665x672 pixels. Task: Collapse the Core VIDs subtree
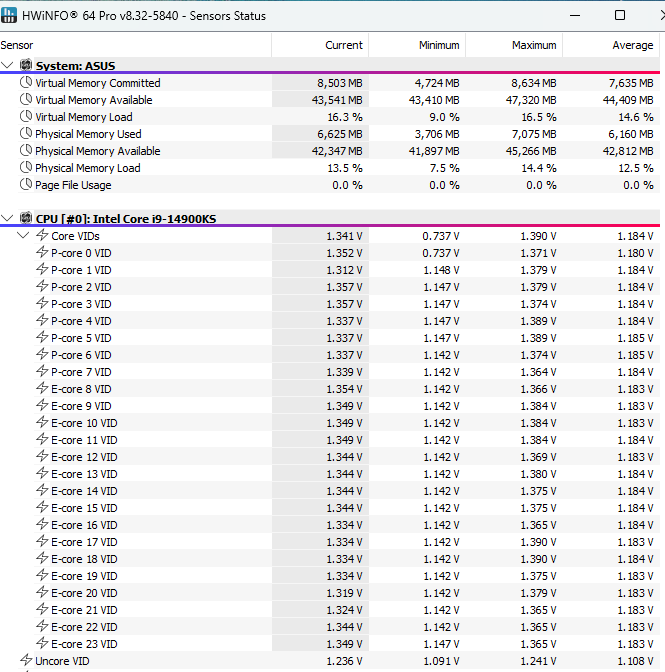[23, 235]
